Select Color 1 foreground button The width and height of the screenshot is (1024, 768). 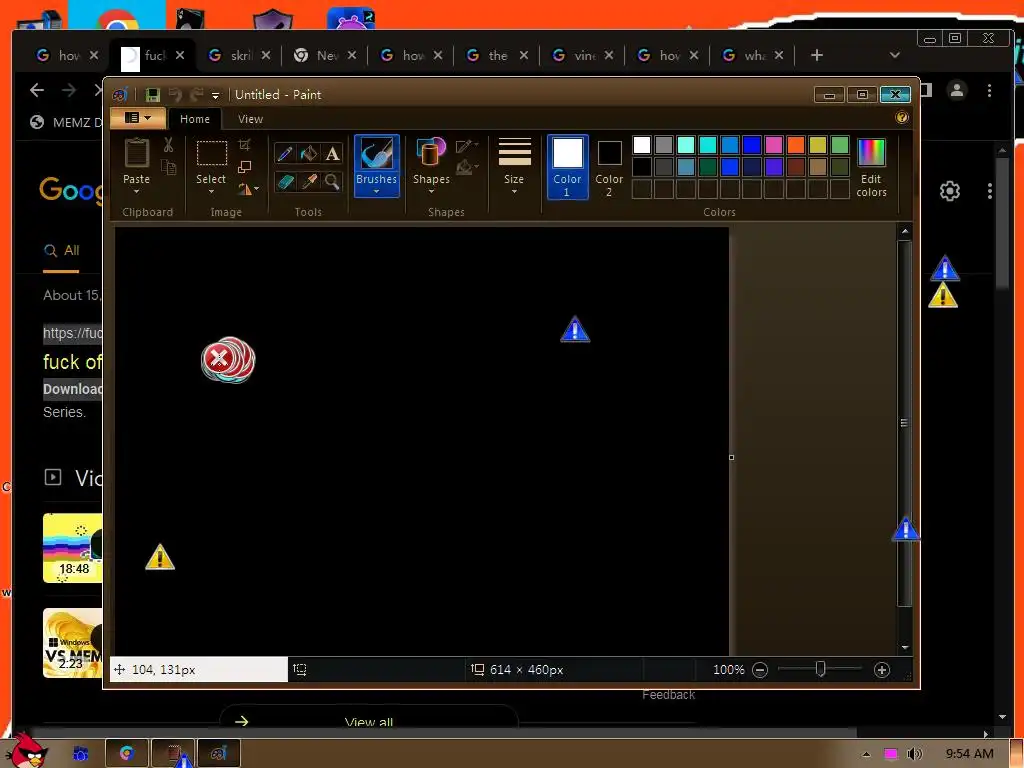tap(568, 167)
